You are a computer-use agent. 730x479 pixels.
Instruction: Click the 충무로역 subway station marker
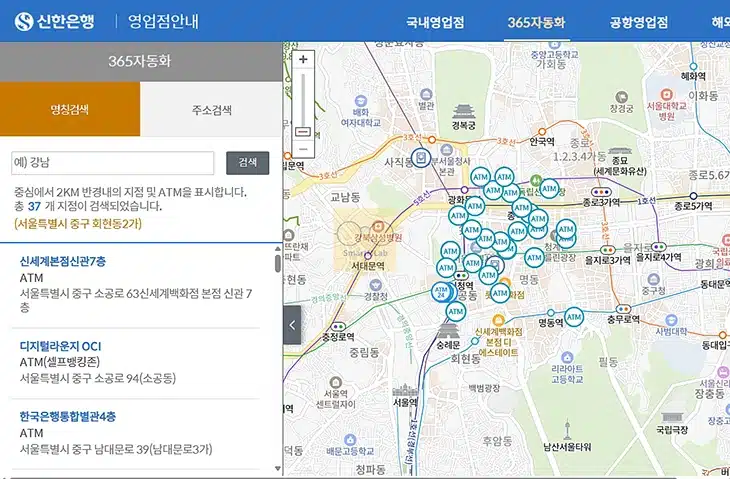623,309
